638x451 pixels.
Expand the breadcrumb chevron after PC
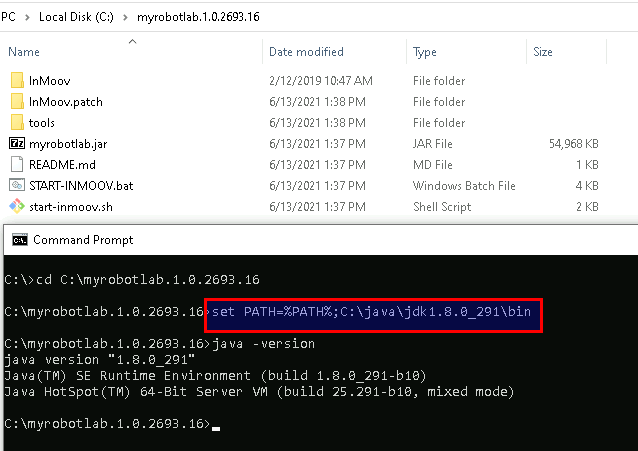tap(27, 18)
